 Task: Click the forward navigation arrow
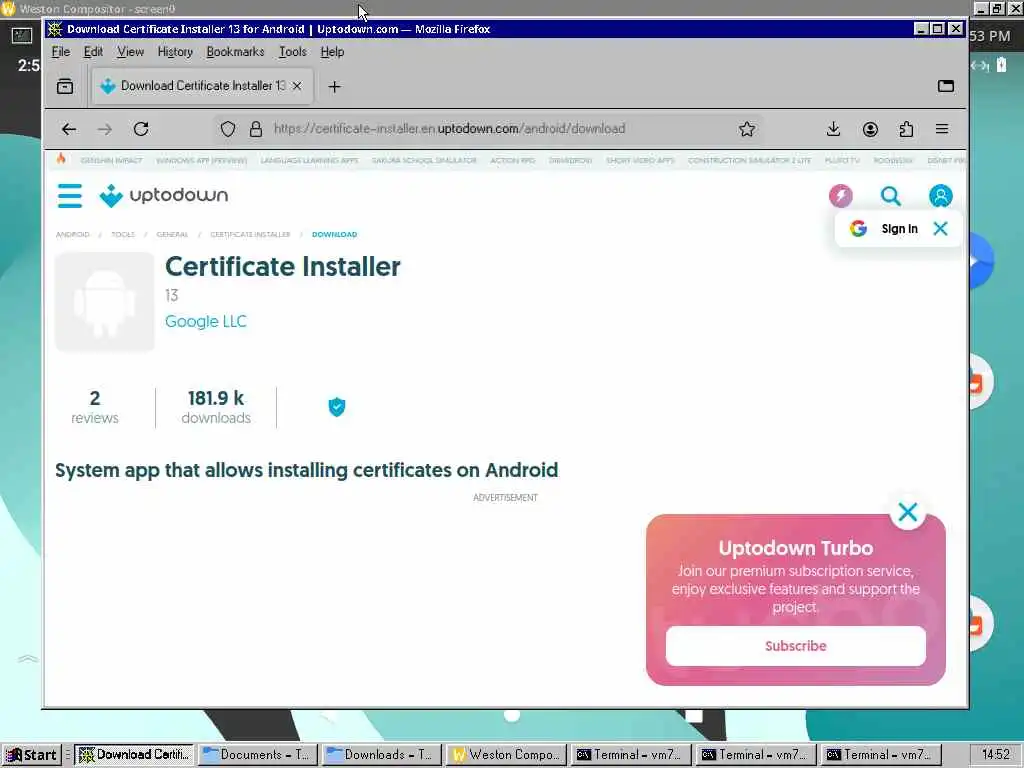(104, 129)
